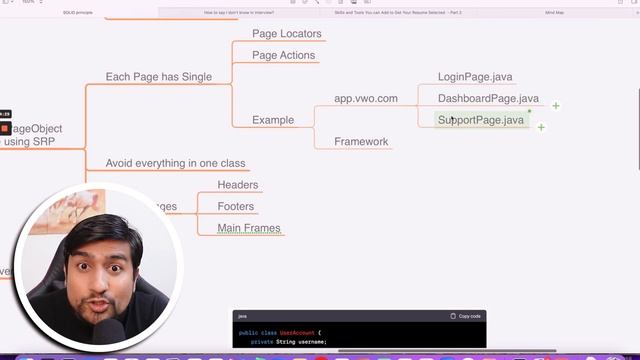Select the Headers node

pos(238,185)
